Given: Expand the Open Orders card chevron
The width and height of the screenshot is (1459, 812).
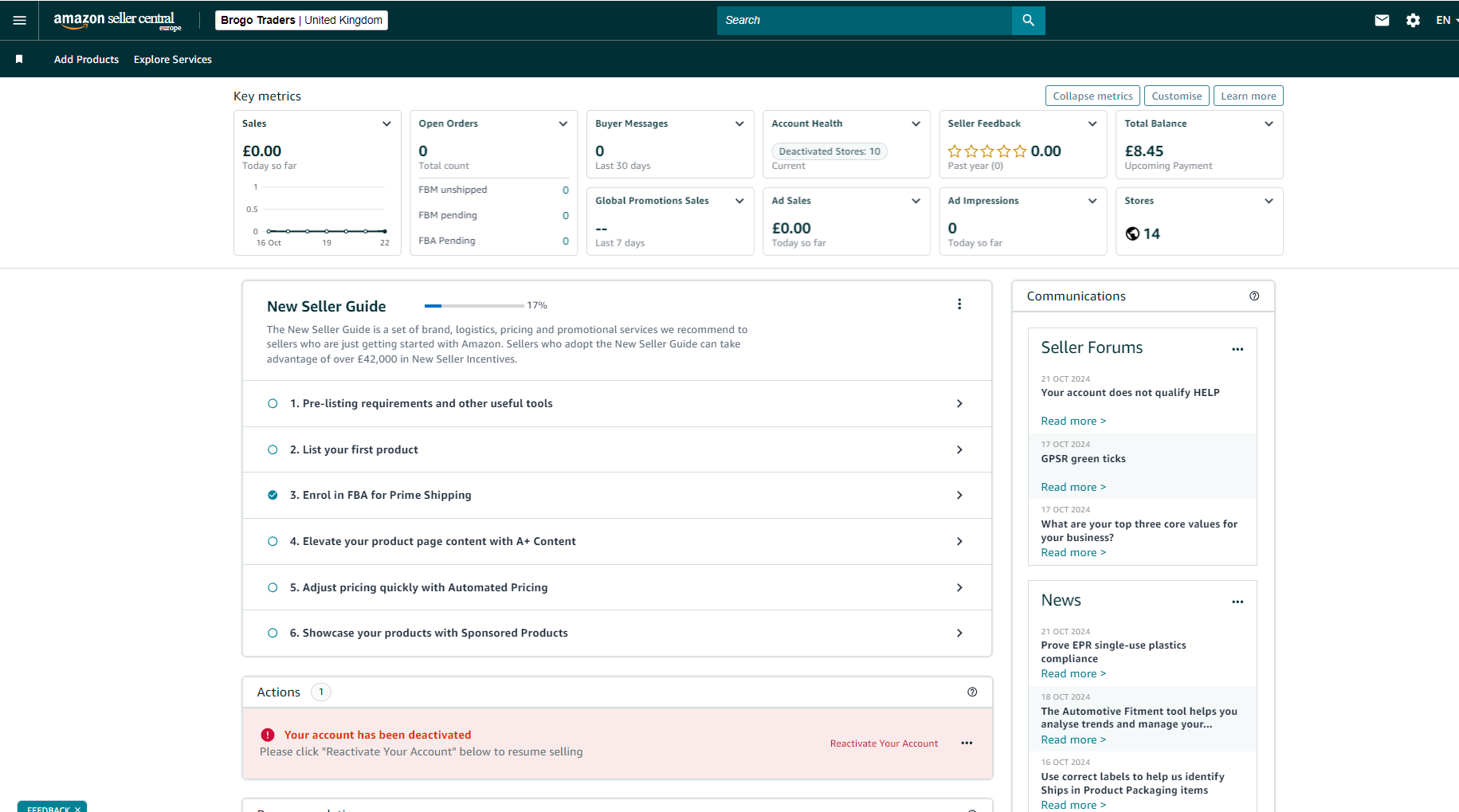Looking at the screenshot, I should click(563, 124).
